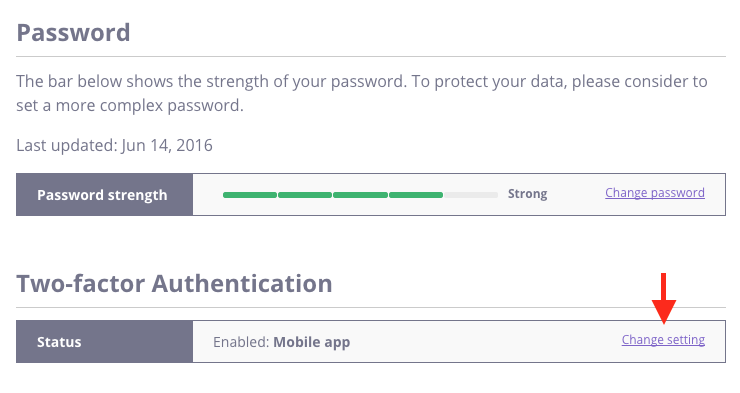Click the Password section heading

pos(73,33)
